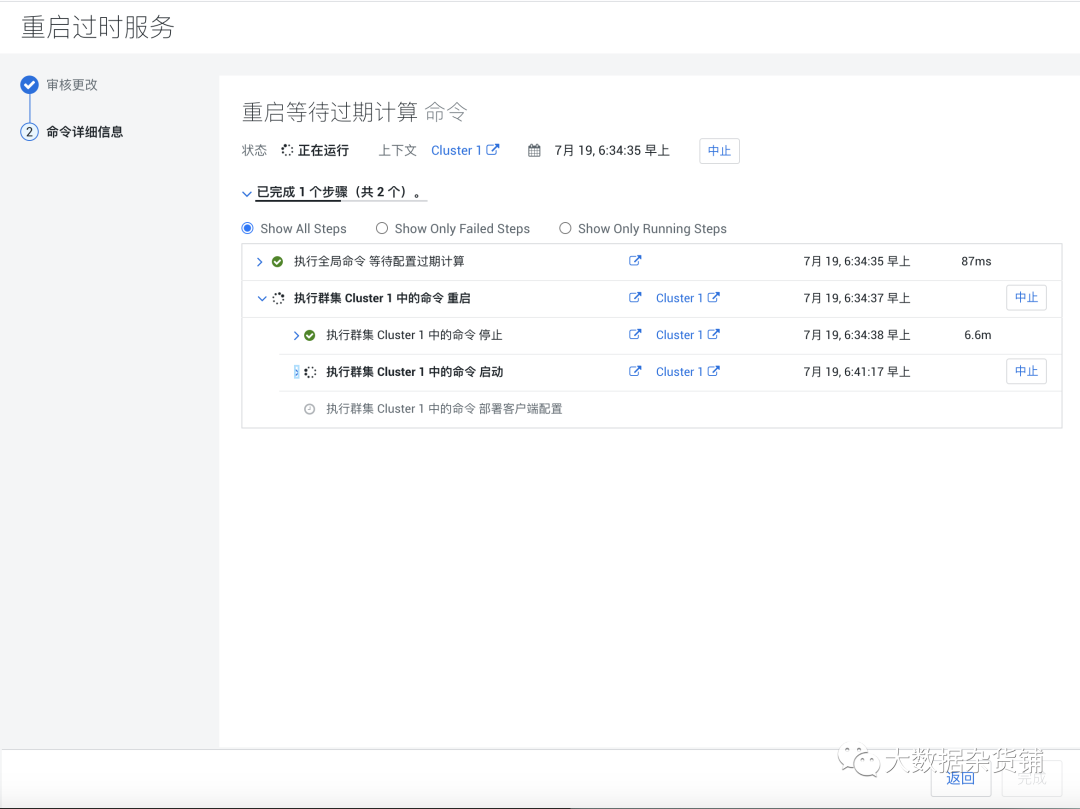Click the 重启过时服务 page title
The image size is (1080, 809).
click(98, 27)
